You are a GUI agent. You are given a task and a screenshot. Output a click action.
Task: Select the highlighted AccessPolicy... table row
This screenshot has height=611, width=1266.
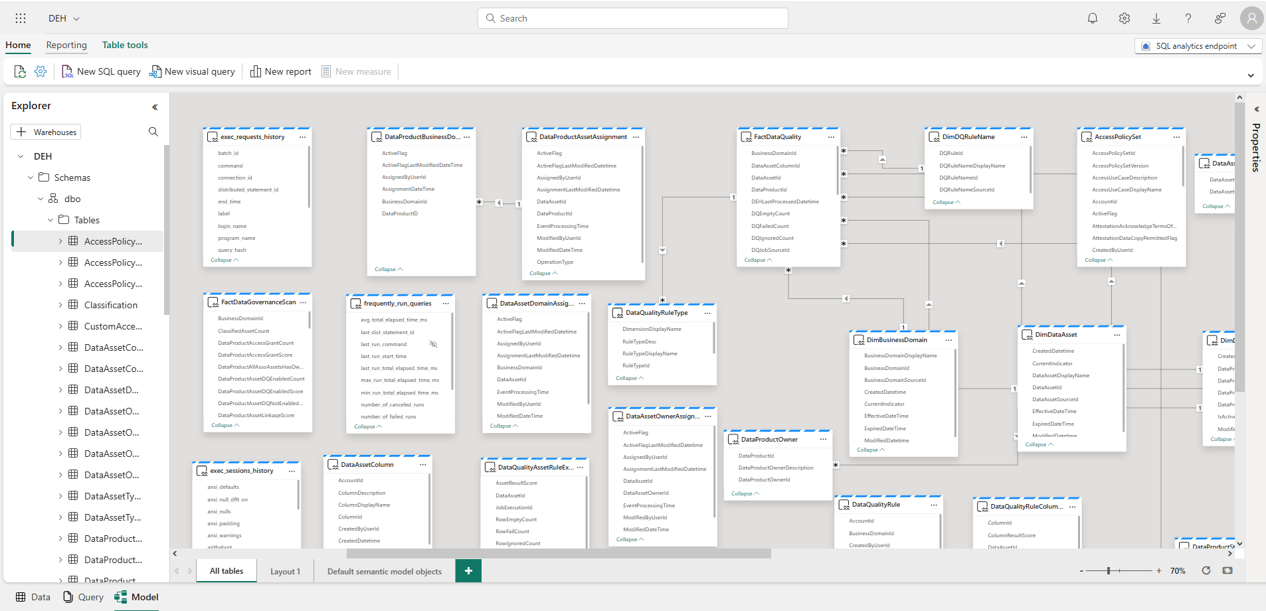click(x=88, y=241)
